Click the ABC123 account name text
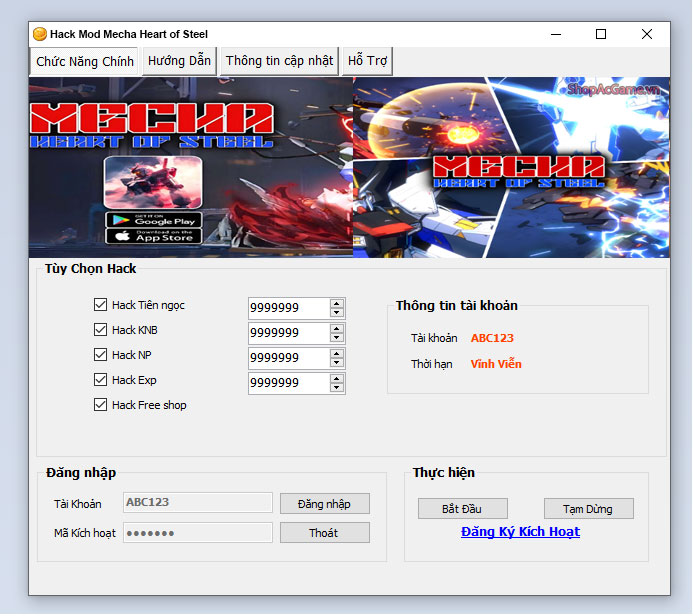Image resolution: width=693 pixels, height=616 pixels. (x=492, y=338)
